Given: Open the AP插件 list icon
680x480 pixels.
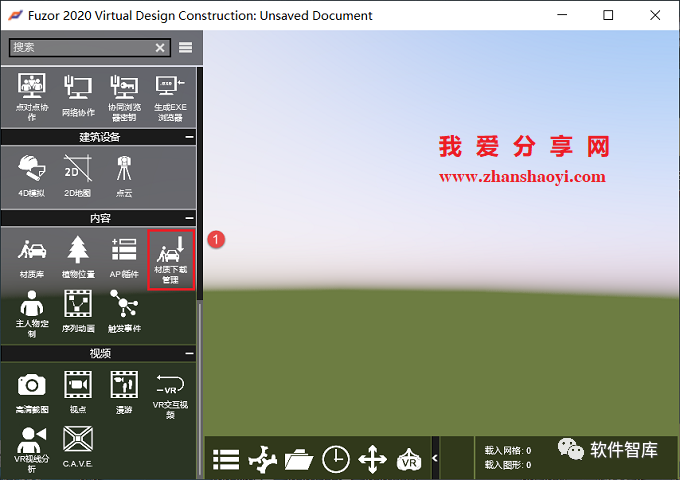Looking at the screenshot, I should (x=124, y=258).
